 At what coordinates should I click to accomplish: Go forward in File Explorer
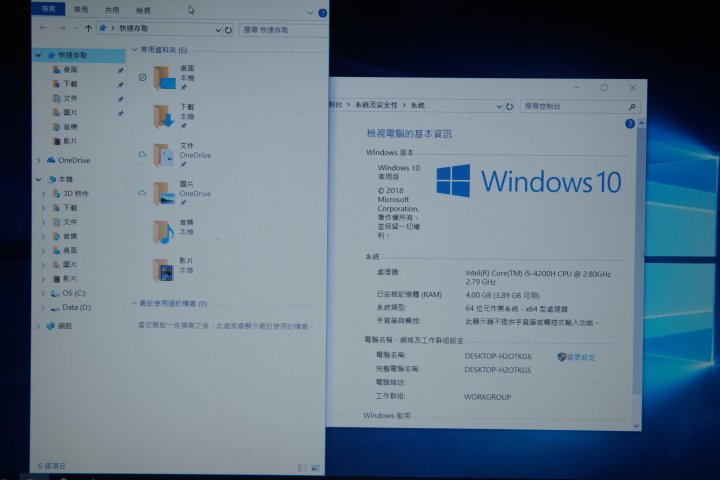[x=62, y=28]
